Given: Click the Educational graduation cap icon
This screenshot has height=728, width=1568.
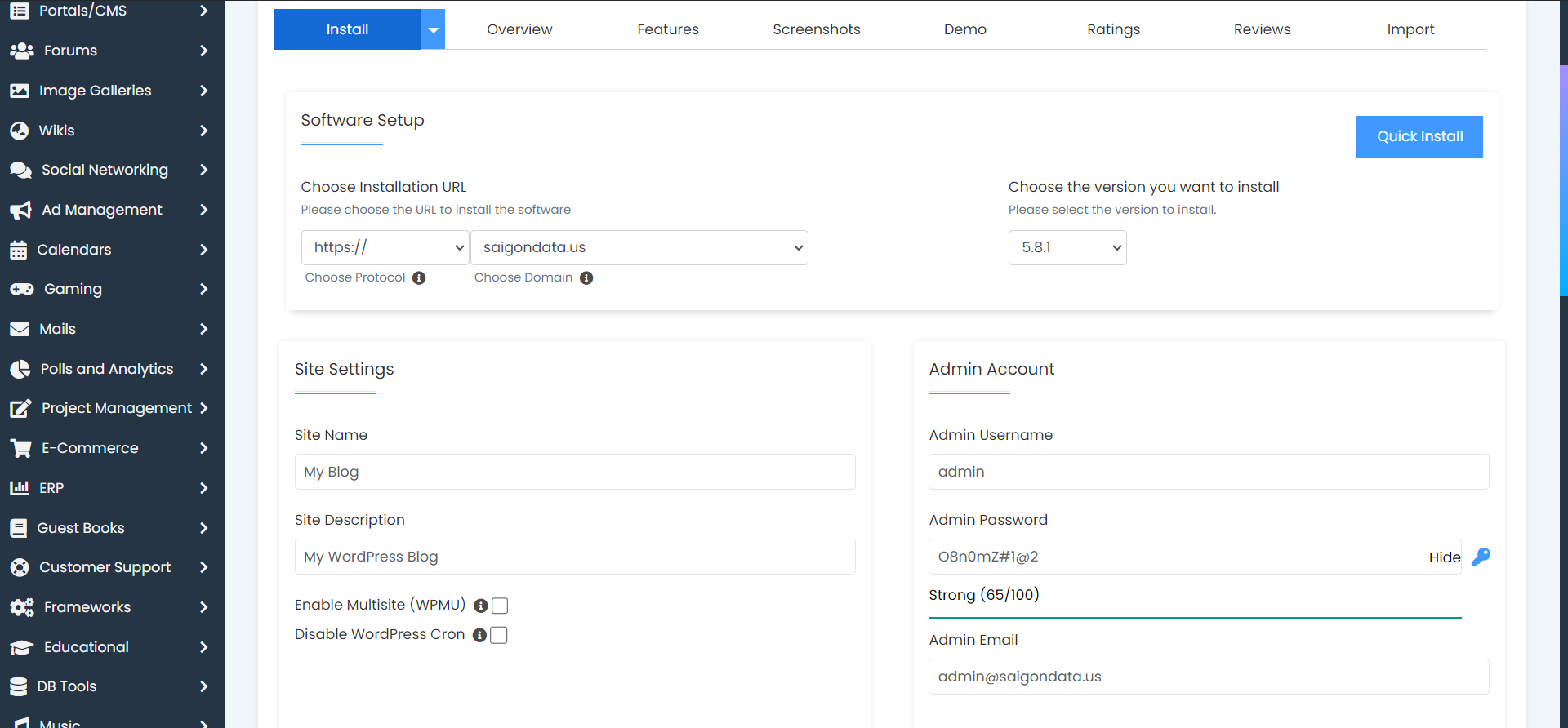Looking at the screenshot, I should pos(21,647).
